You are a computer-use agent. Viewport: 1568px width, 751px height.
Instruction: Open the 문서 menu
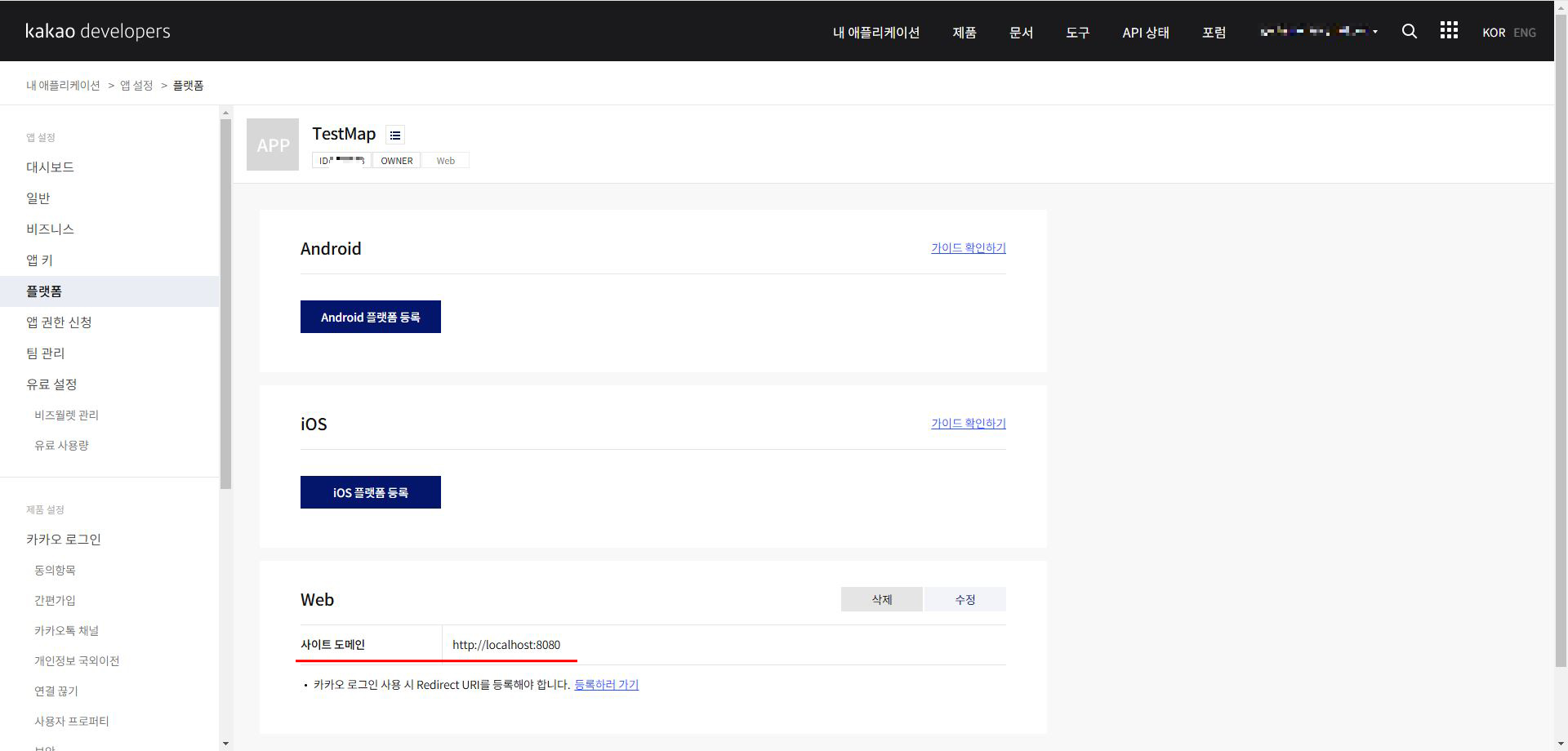click(1021, 32)
